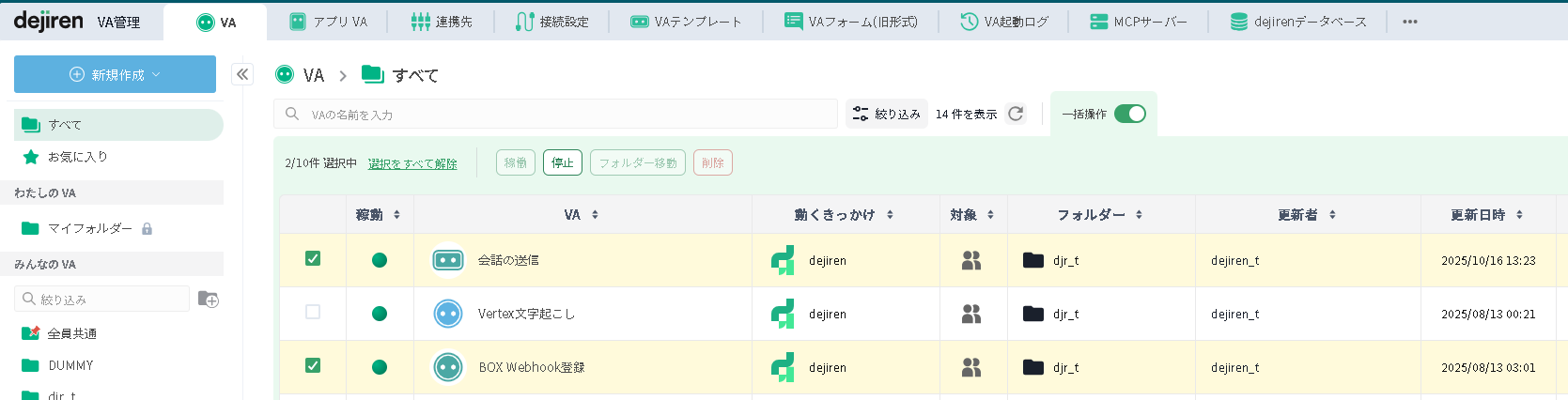Screen dimensions: 1568x400
Task: Sort by 更新日時 column arrows
Action: click(x=1519, y=215)
